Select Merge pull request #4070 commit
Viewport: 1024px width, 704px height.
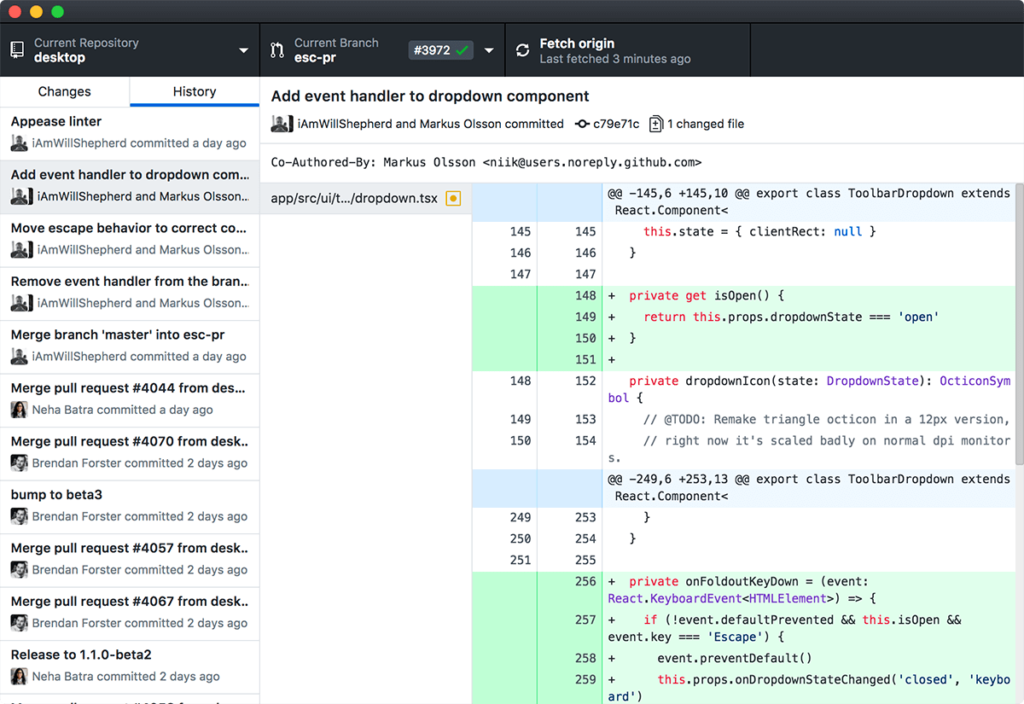[x=129, y=453]
